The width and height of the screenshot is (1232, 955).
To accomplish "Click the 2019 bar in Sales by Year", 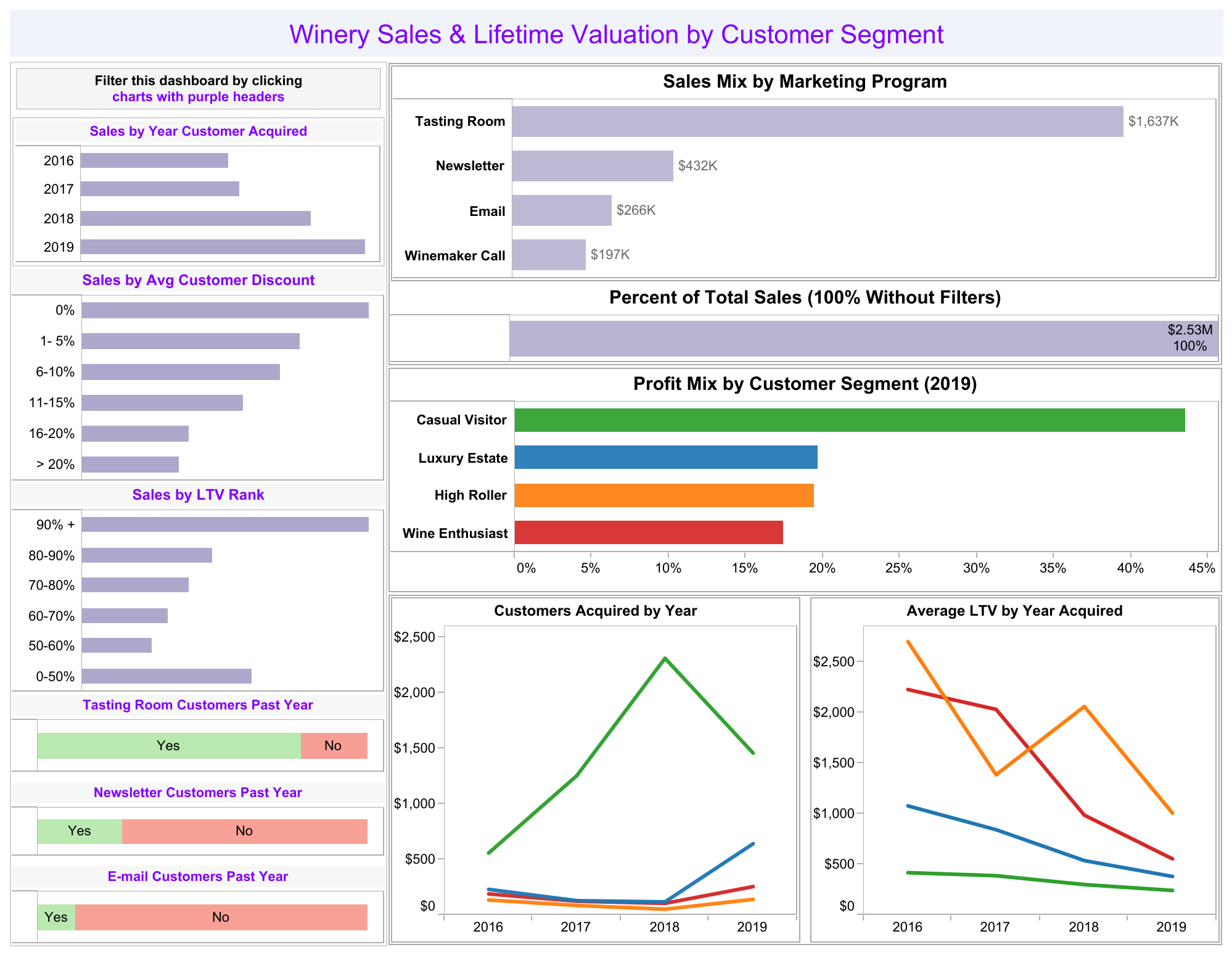I will click(x=223, y=247).
